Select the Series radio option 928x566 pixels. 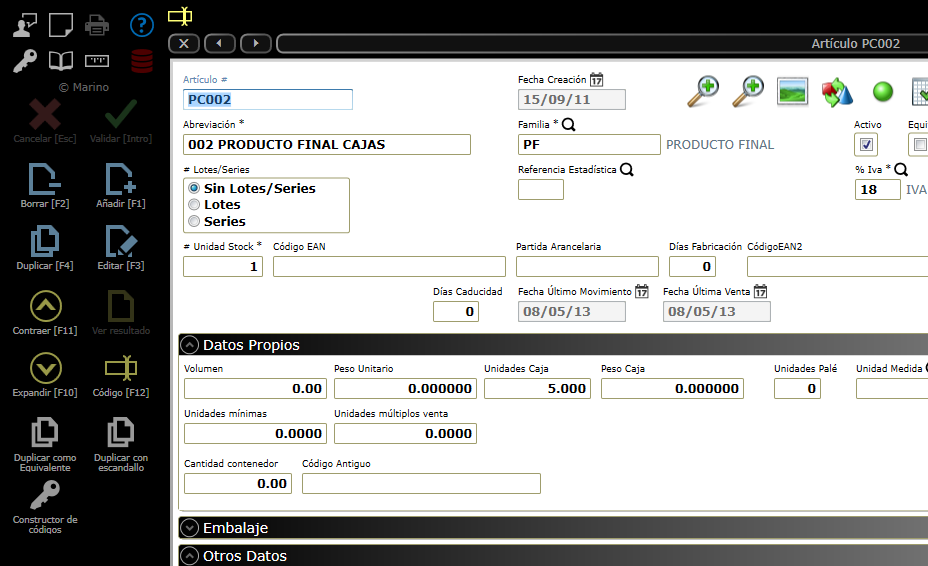194,221
